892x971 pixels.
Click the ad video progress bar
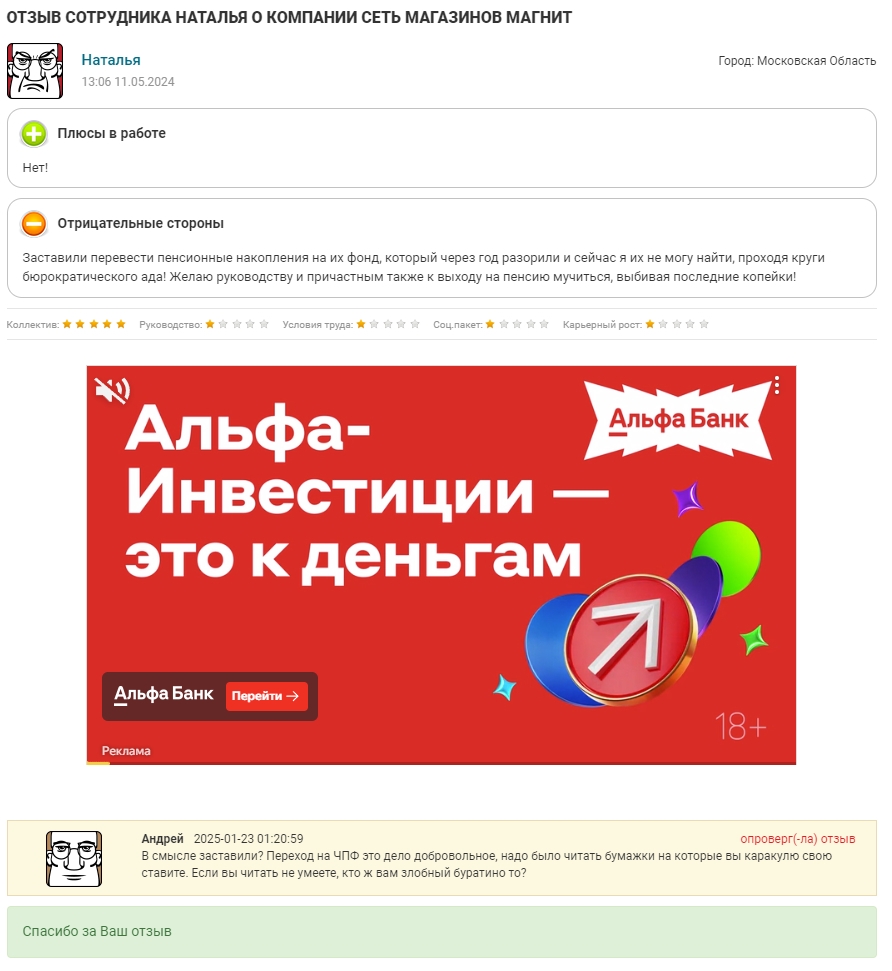[x=441, y=763]
